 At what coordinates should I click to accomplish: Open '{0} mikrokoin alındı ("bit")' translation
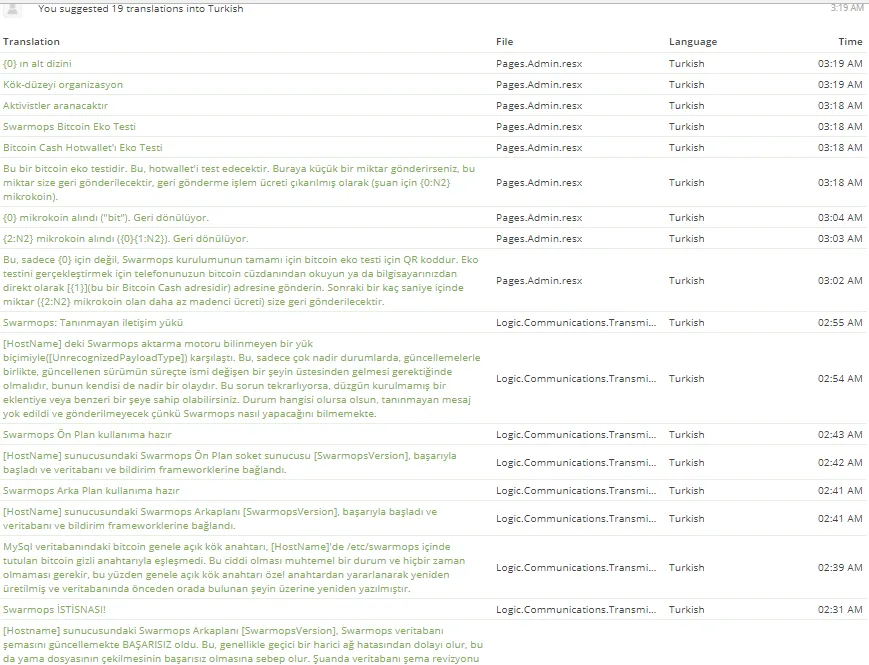[106, 218]
